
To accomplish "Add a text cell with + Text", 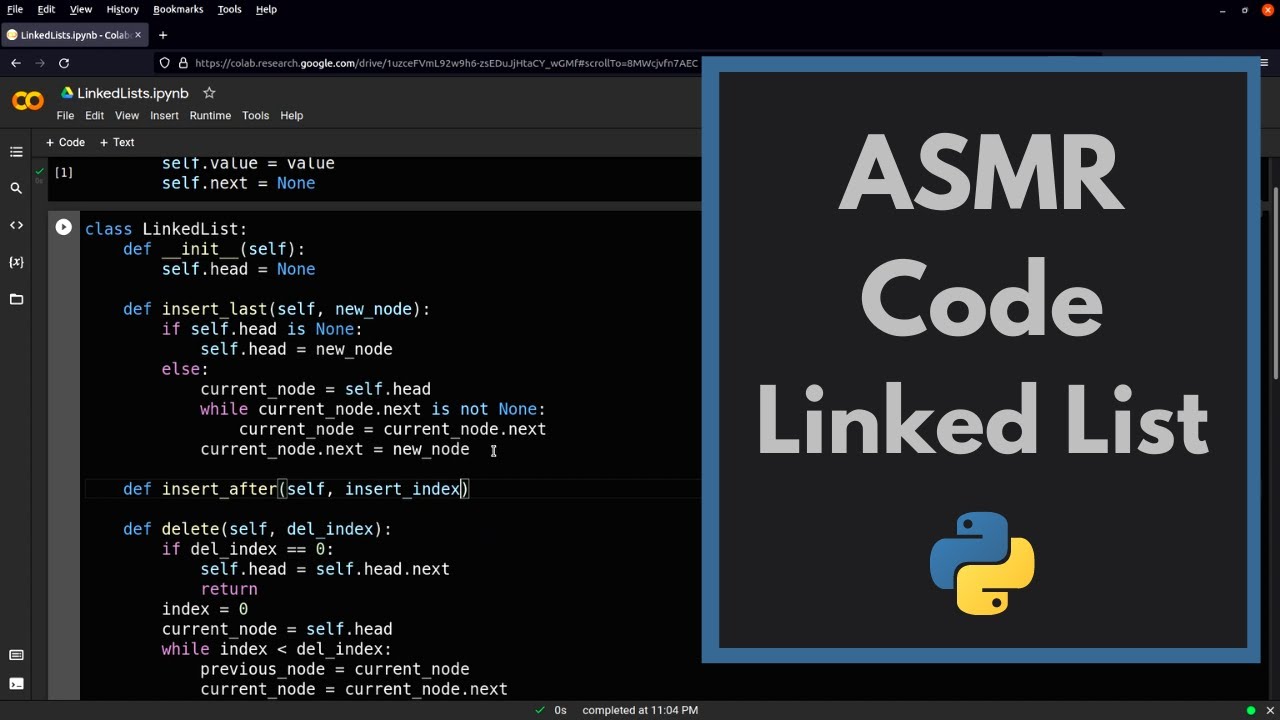I will coord(117,142).
